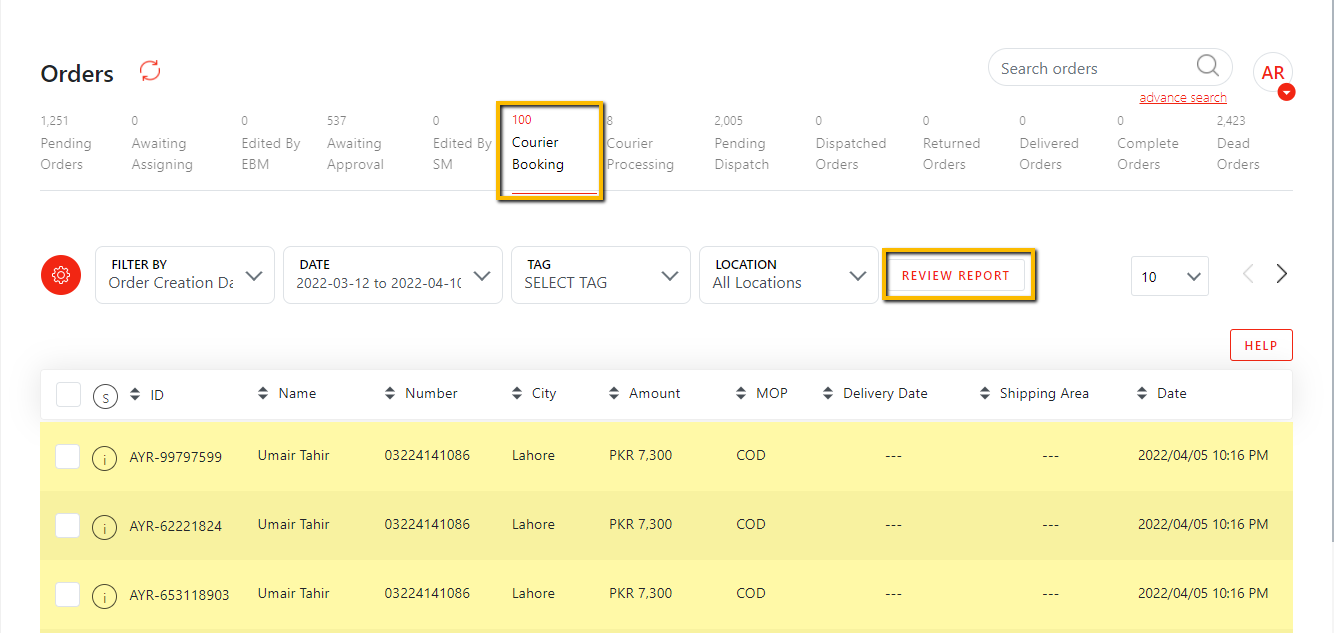1334x633 pixels.
Task: Select checkbox for order AYR-653118903
Action: pyautogui.click(x=67, y=594)
